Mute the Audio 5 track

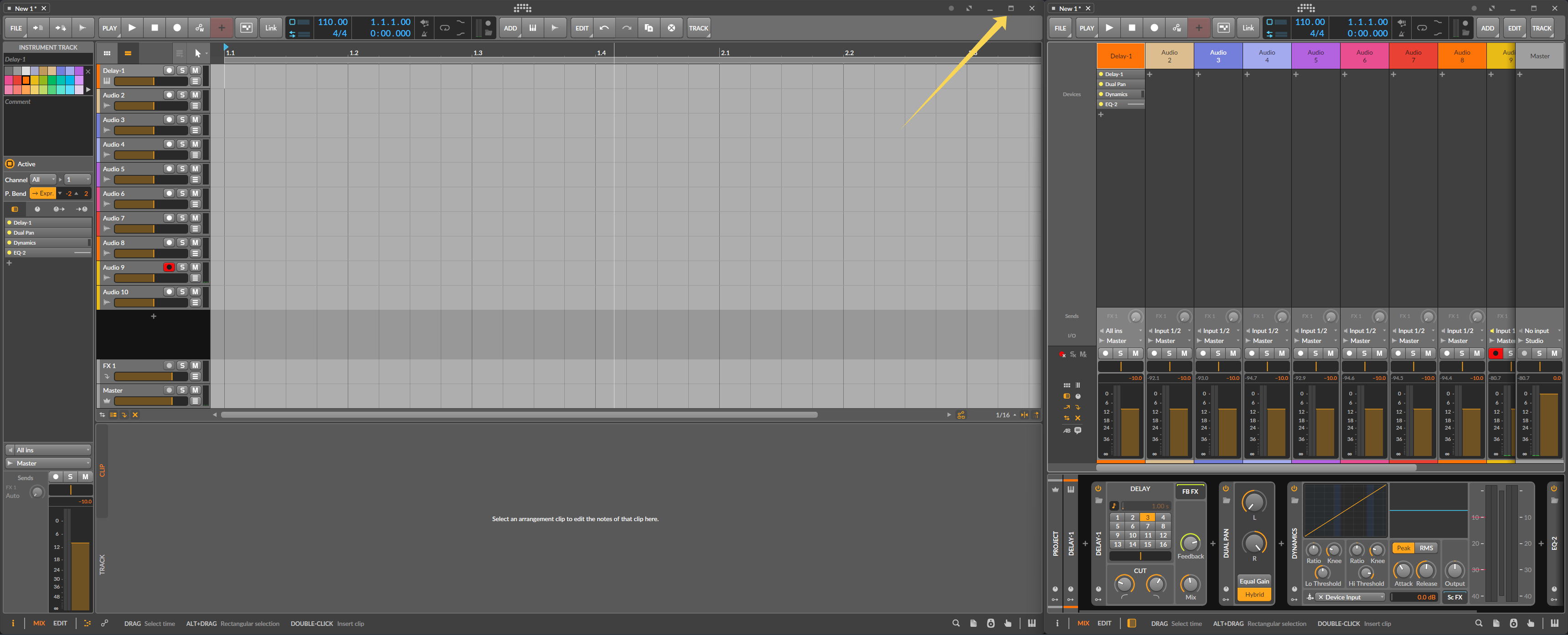click(196, 169)
